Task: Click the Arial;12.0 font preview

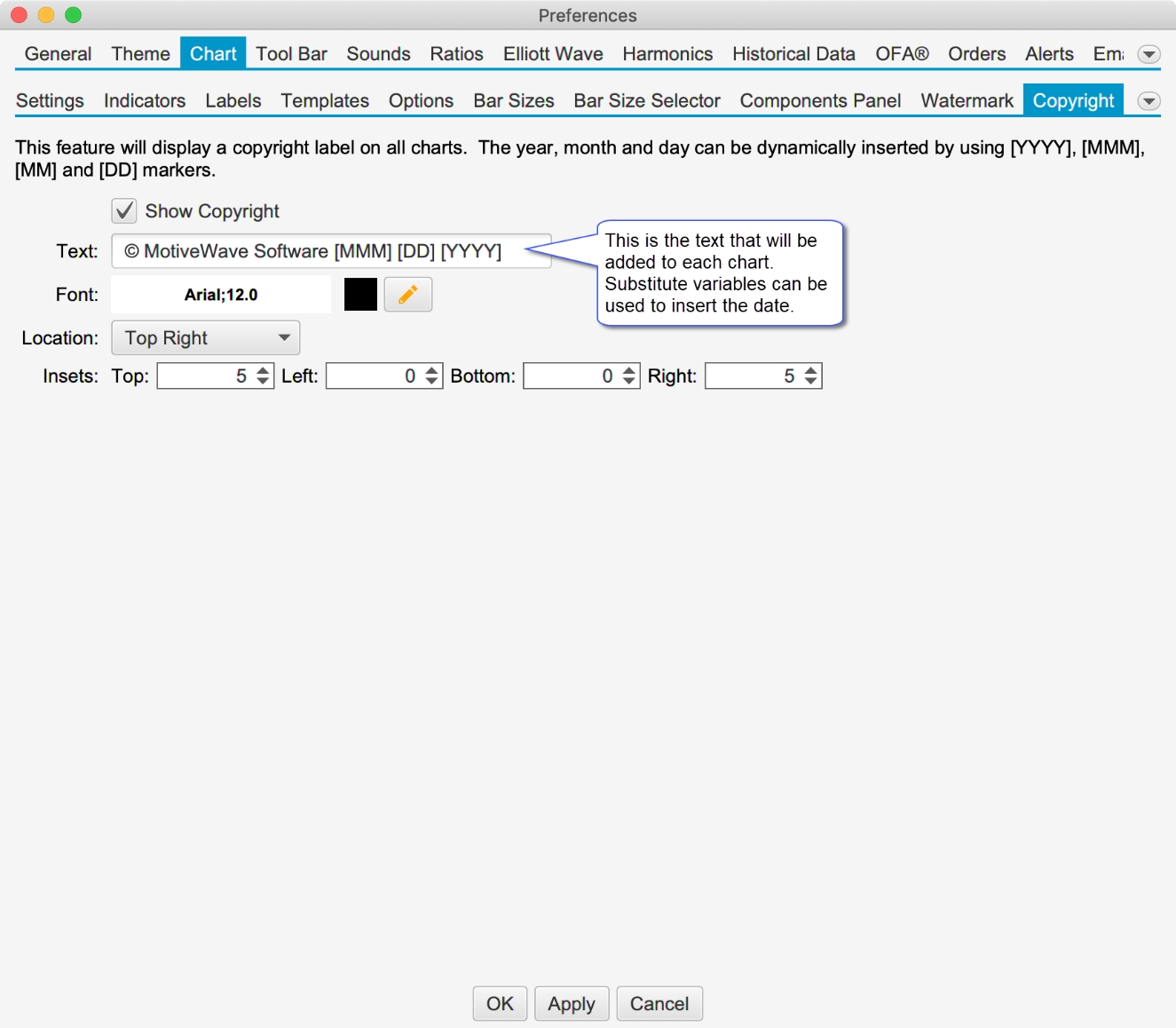Action: point(221,295)
